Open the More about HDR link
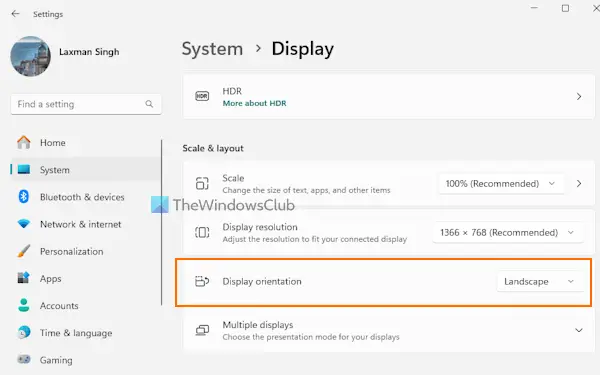The height and width of the screenshot is (375, 600). 254,103
